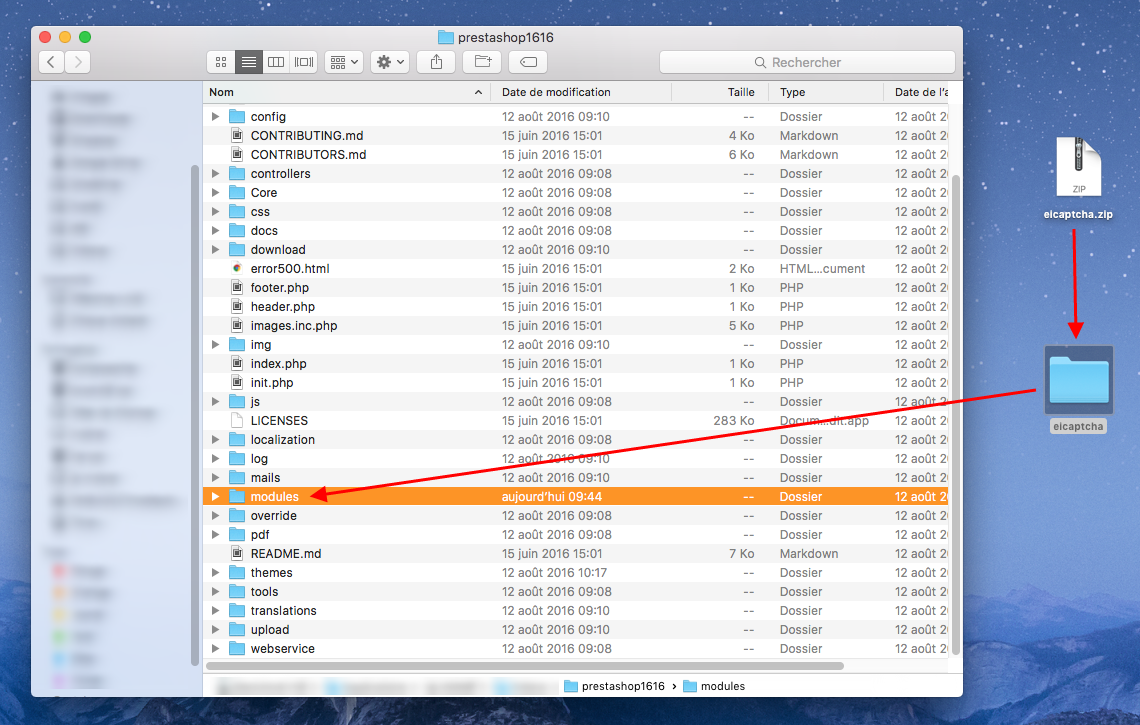The height and width of the screenshot is (725, 1140).
Task: Open the gear Action menu dropdown
Action: point(389,62)
